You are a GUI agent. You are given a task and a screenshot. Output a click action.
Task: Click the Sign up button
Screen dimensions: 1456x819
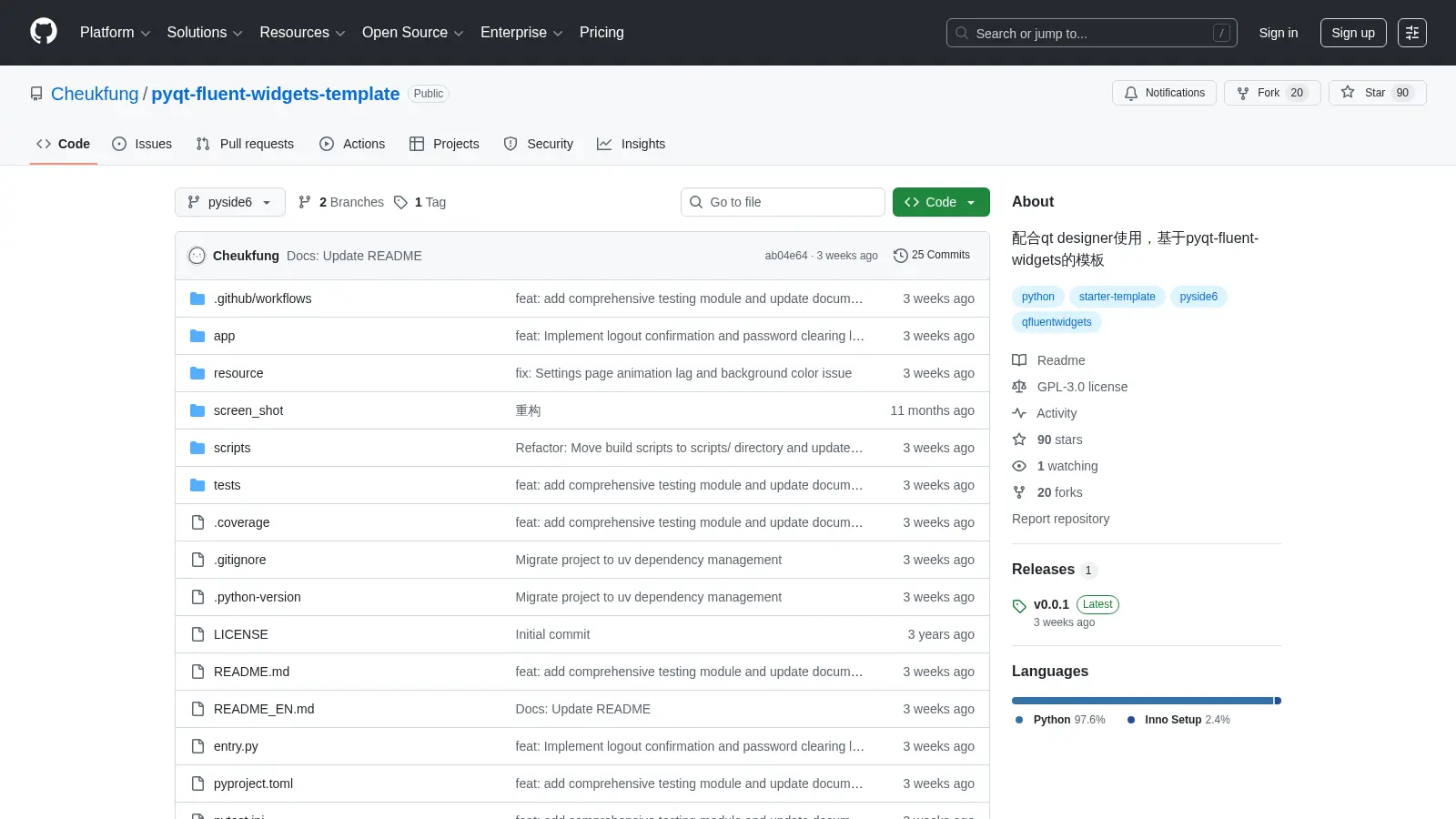[1353, 33]
